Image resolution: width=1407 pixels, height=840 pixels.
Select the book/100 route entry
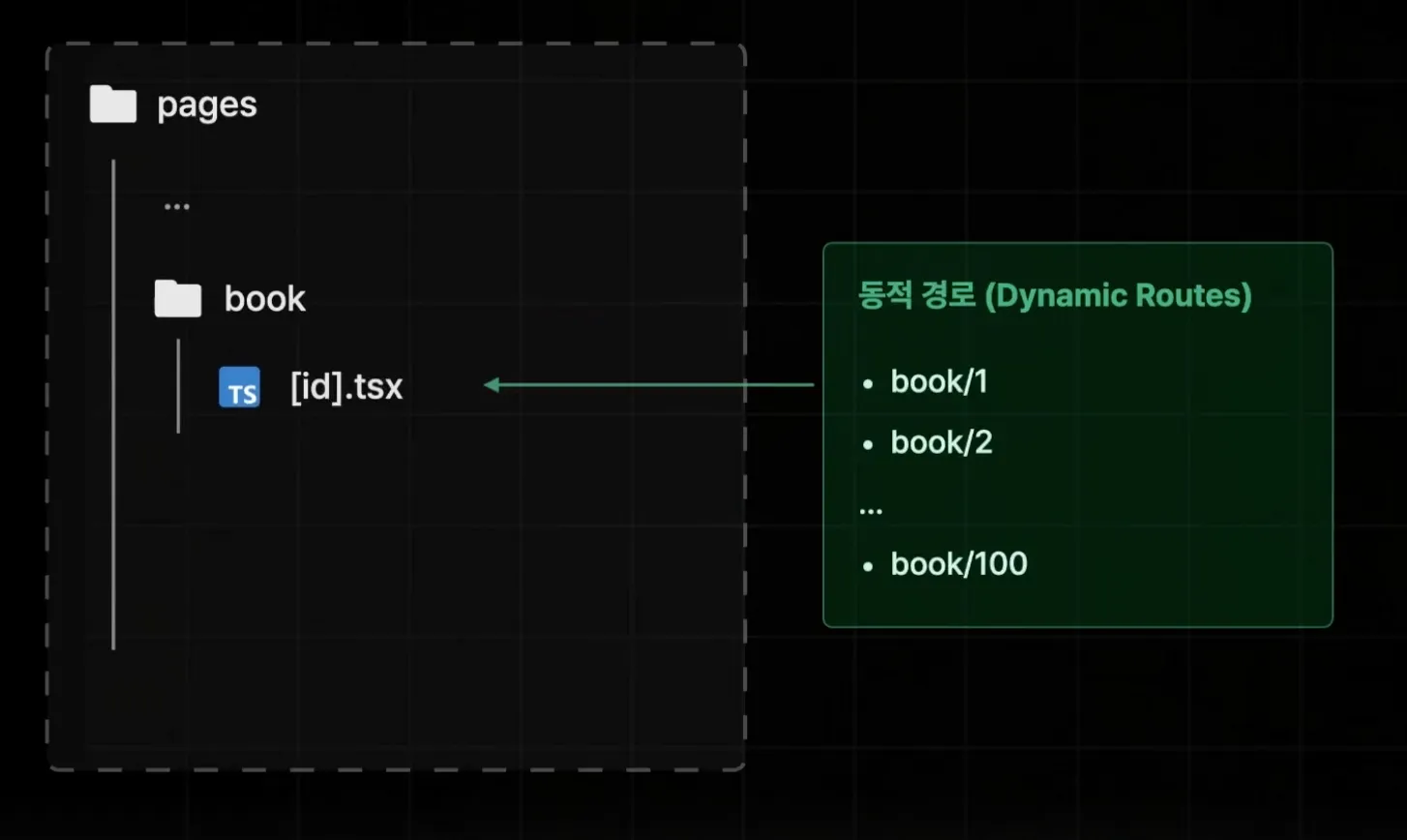point(958,564)
